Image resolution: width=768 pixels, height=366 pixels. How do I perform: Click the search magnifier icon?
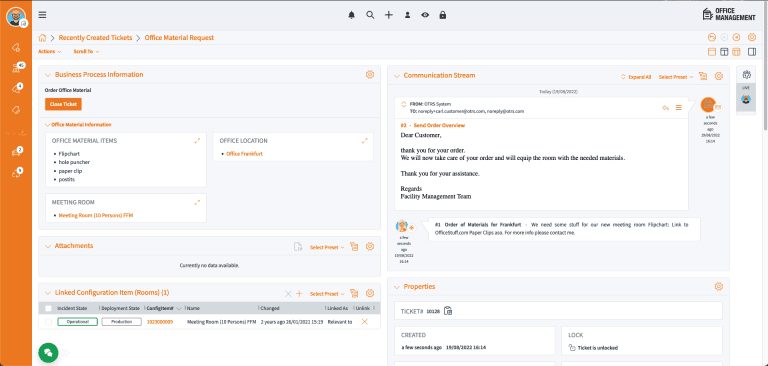pyautogui.click(x=370, y=15)
